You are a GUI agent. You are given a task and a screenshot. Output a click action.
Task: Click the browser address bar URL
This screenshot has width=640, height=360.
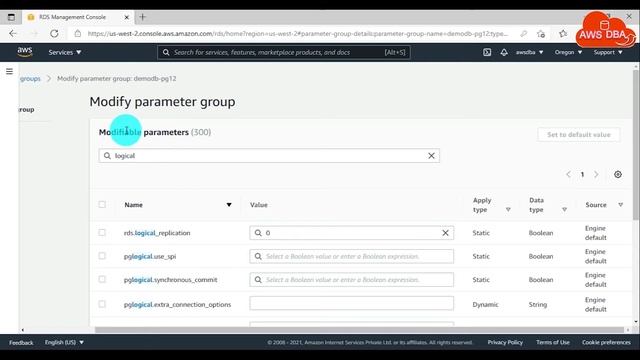(x=298, y=34)
